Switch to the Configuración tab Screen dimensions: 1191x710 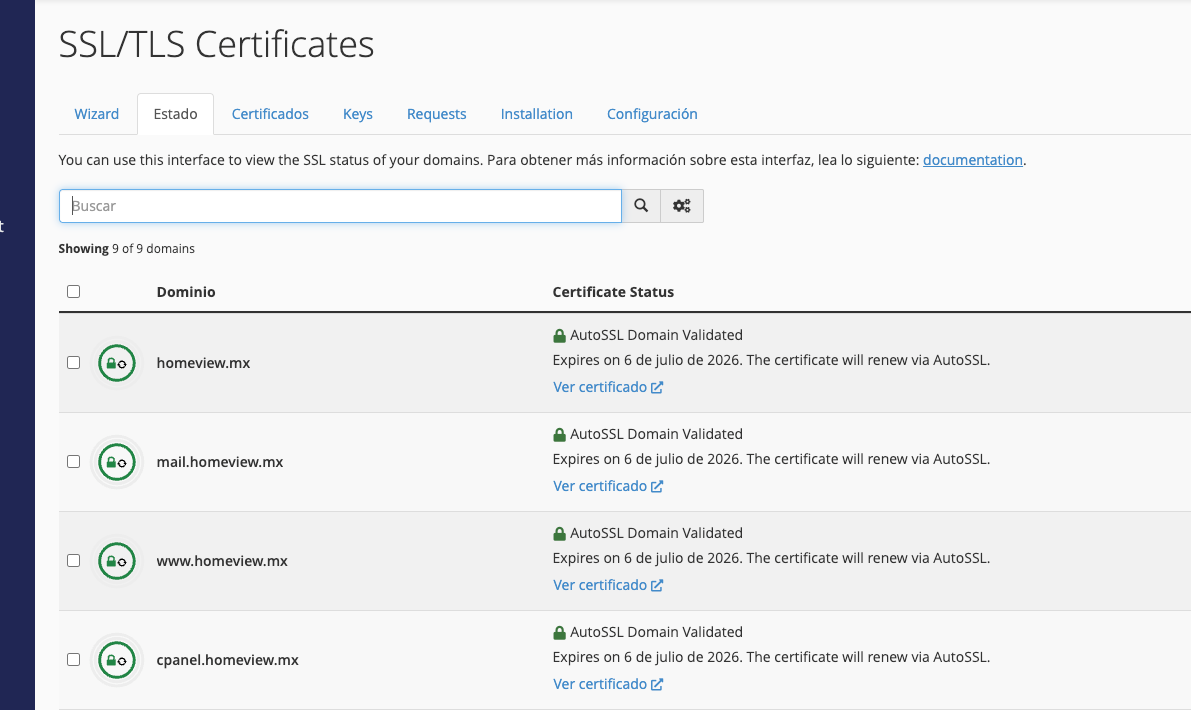pyautogui.click(x=652, y=114)
